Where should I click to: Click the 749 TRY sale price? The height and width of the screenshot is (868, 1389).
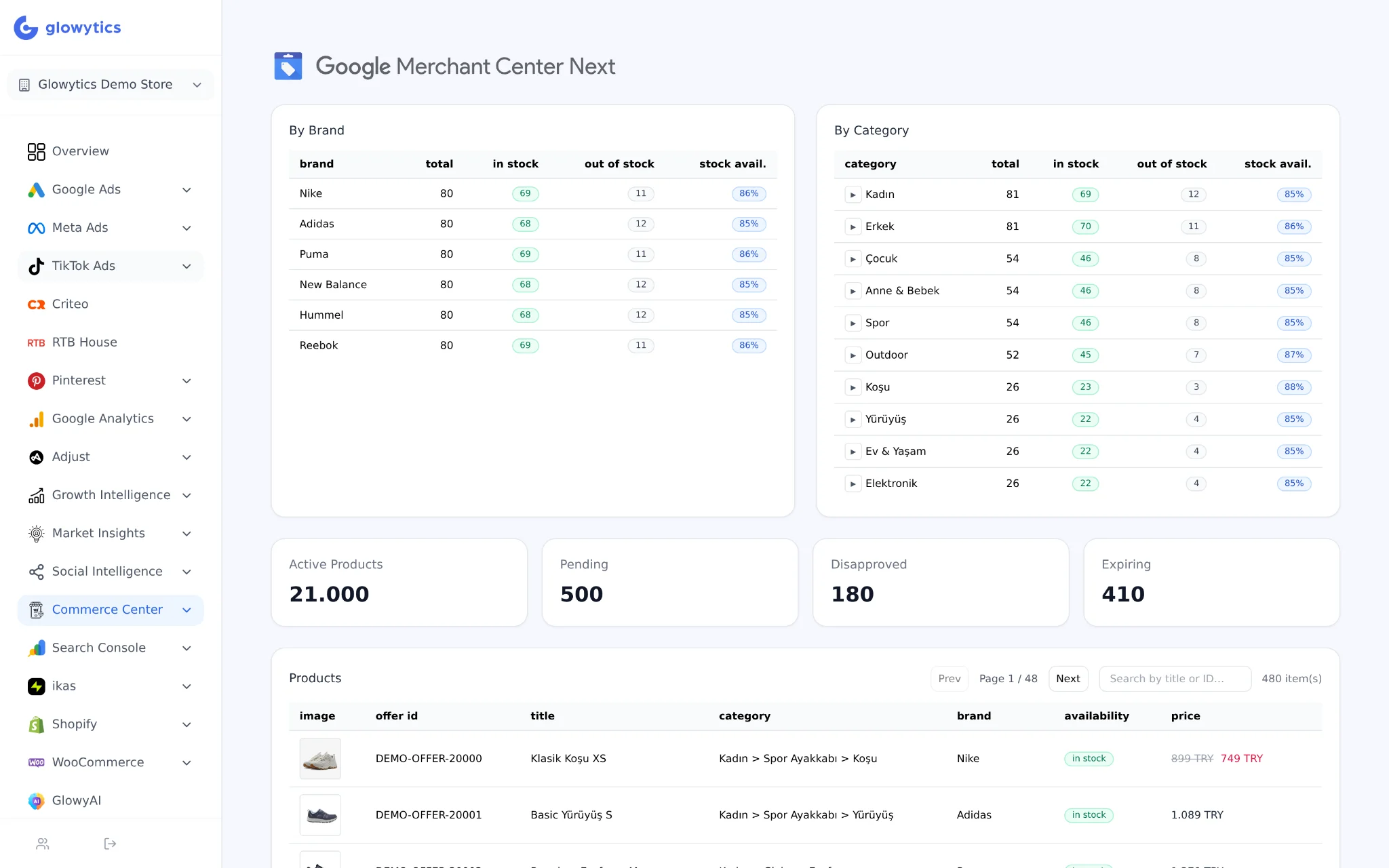1242,758
